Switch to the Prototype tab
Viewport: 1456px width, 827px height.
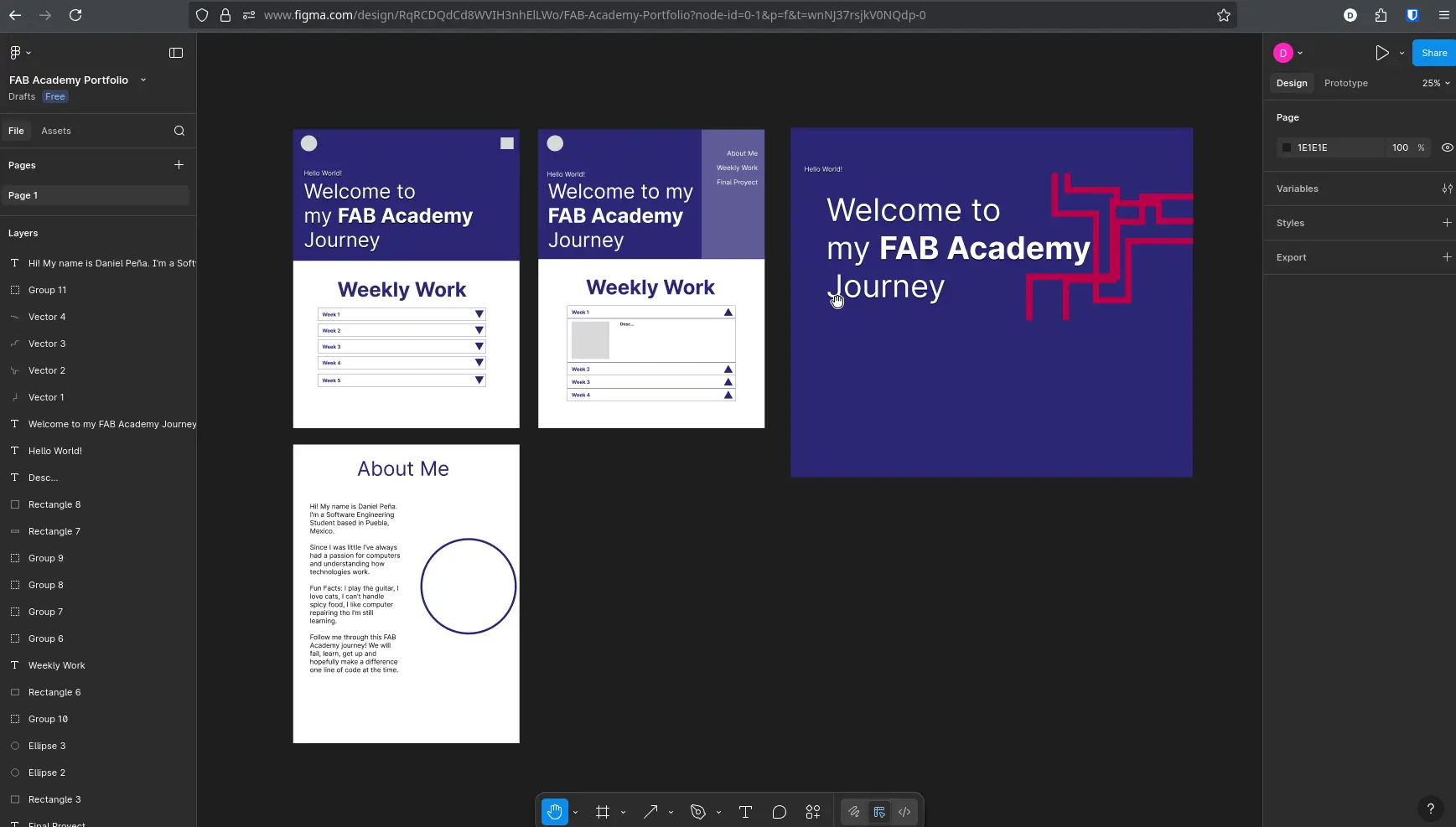click(1345, 83)
